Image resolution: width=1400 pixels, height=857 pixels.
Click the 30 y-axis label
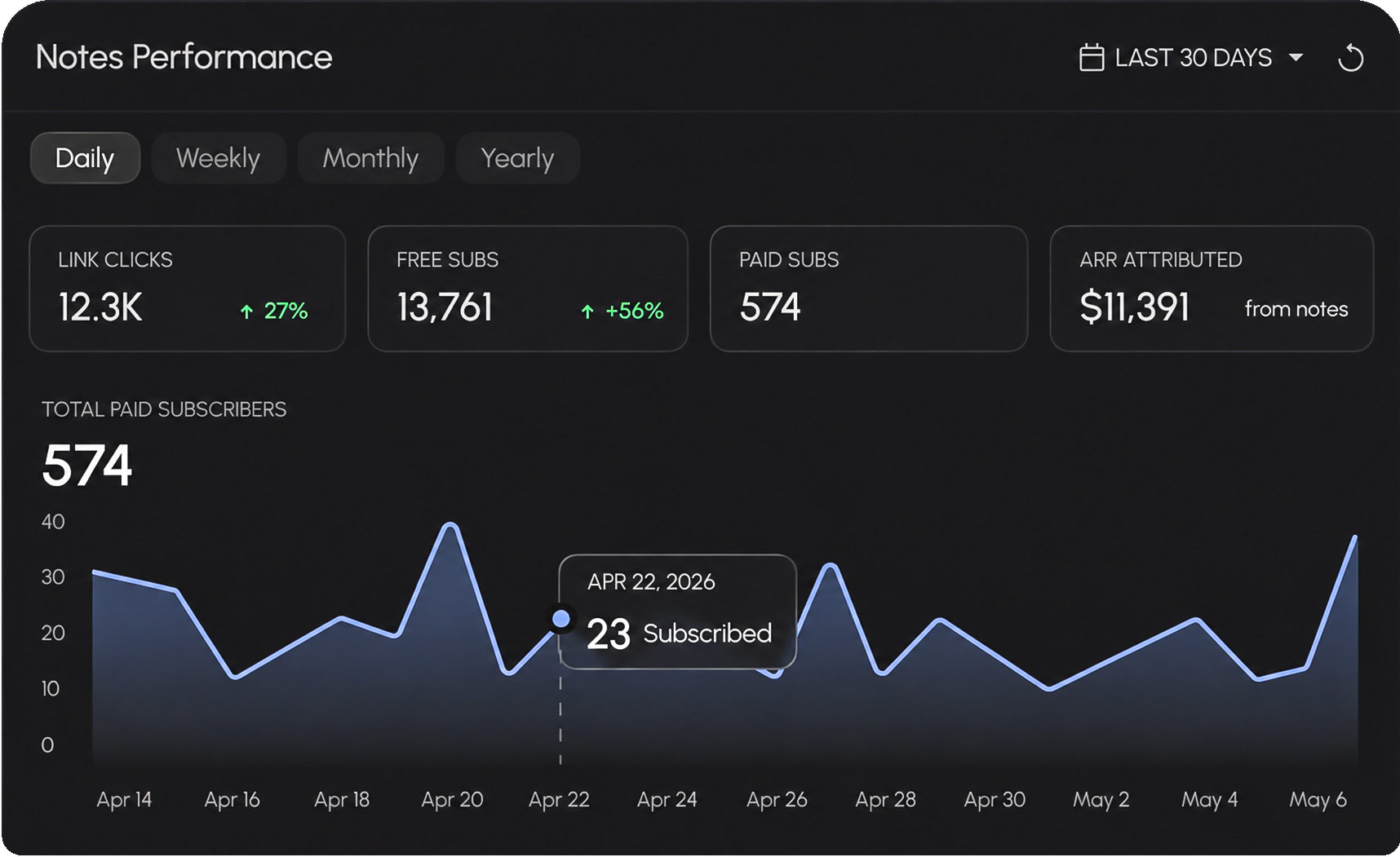tap(53, 577)
